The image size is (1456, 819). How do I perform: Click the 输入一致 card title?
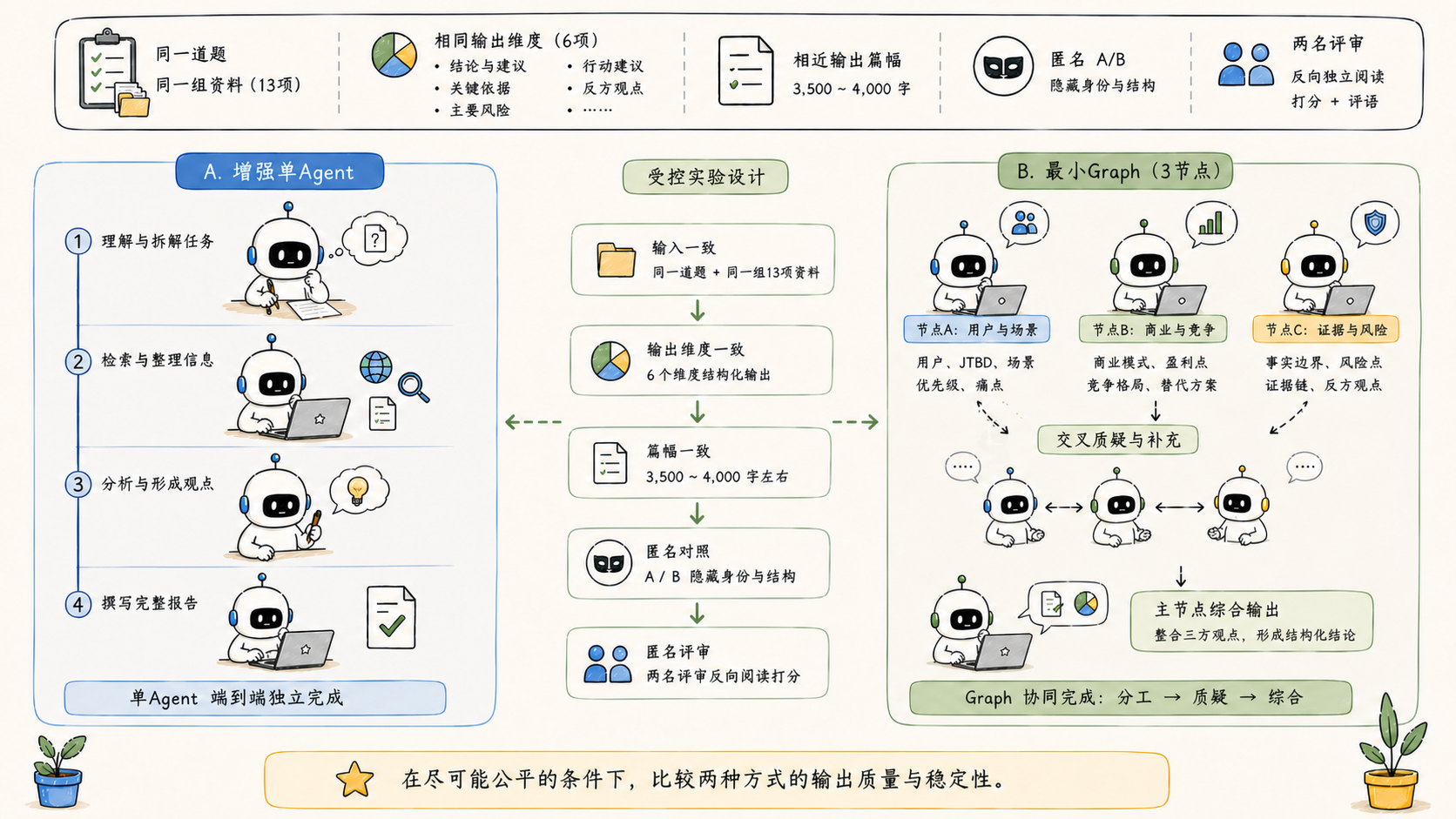click(x=684, y=248)
